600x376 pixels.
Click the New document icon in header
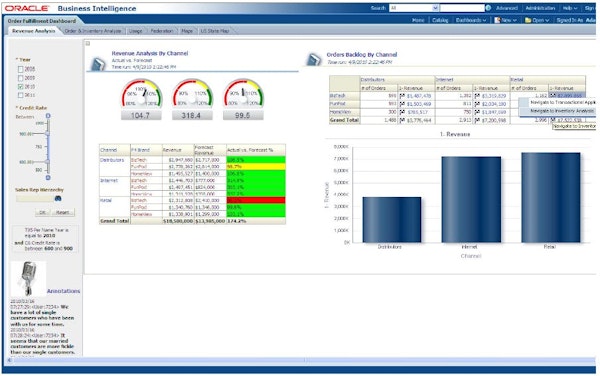tap(497, 20)
